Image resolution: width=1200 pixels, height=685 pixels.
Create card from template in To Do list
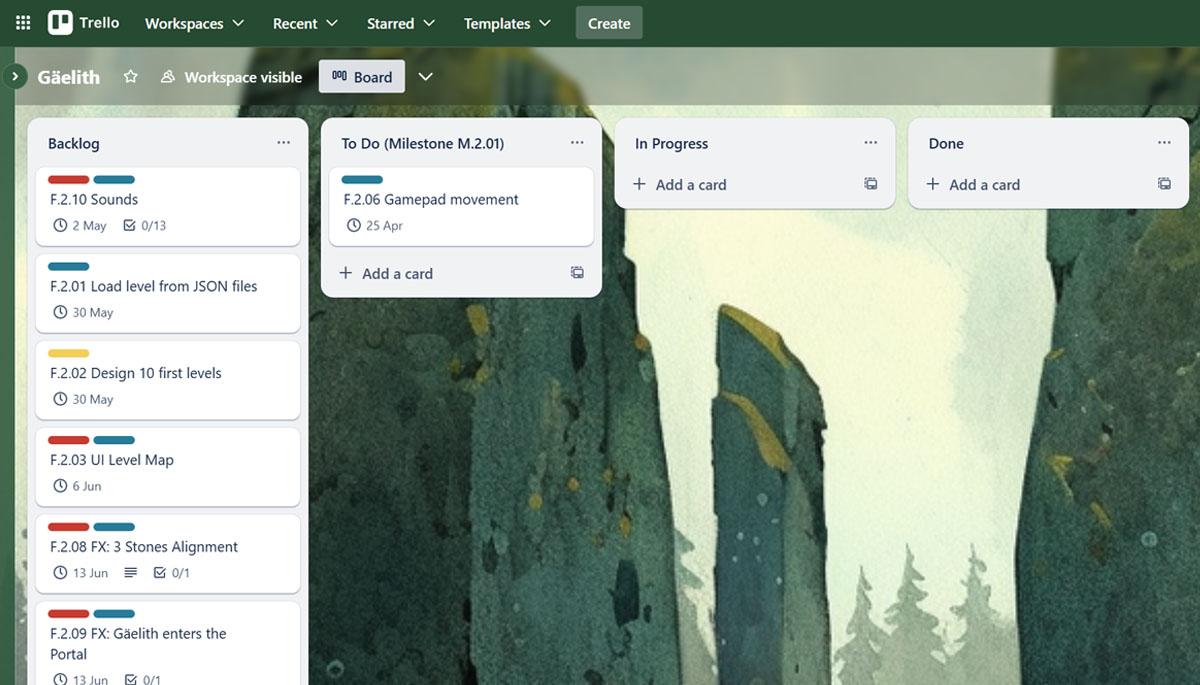(x=577, y=272)
